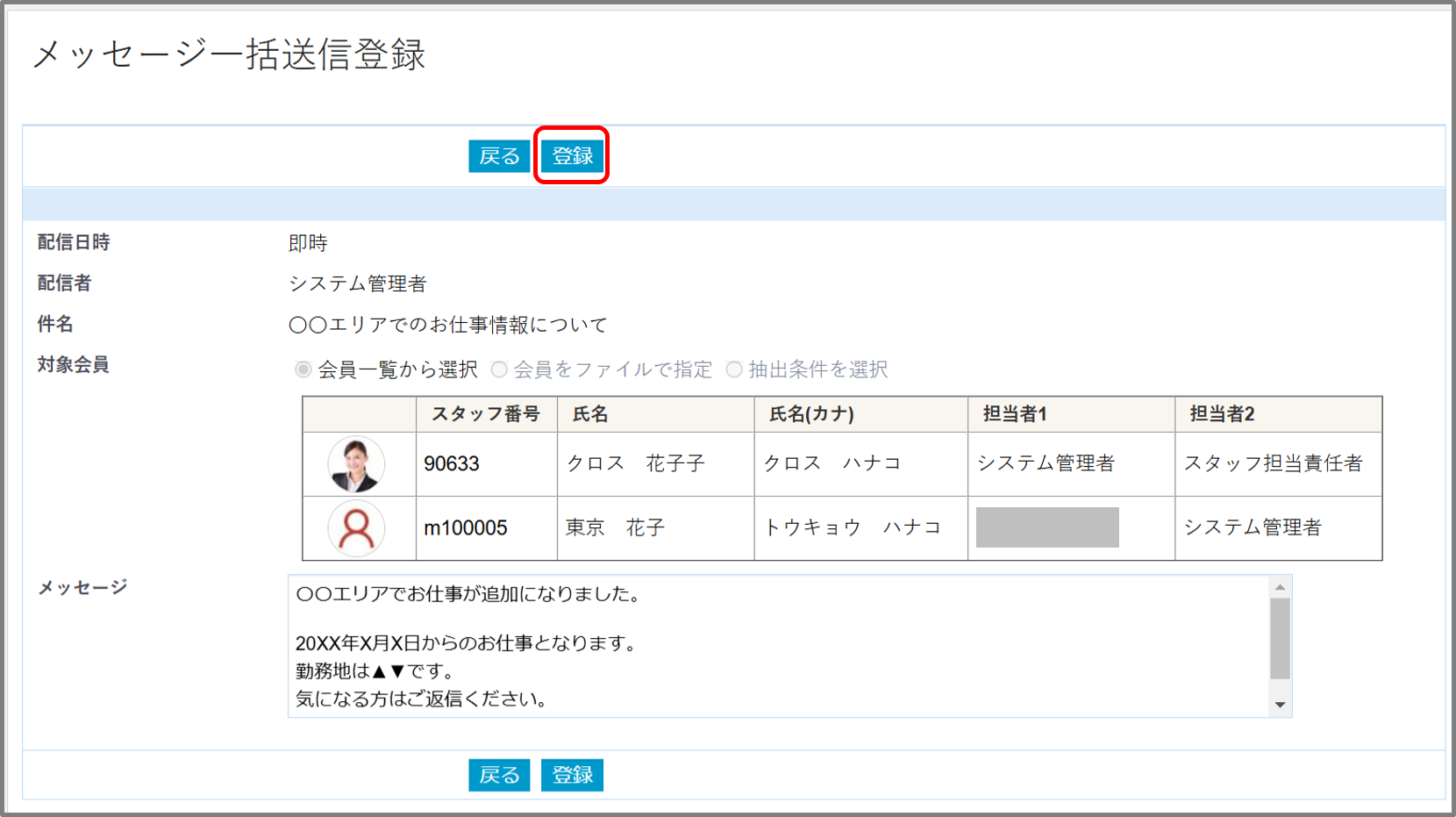Click the 担当者2 column header
Screen dimensions: 1456x817
(x=1222, y=414)
